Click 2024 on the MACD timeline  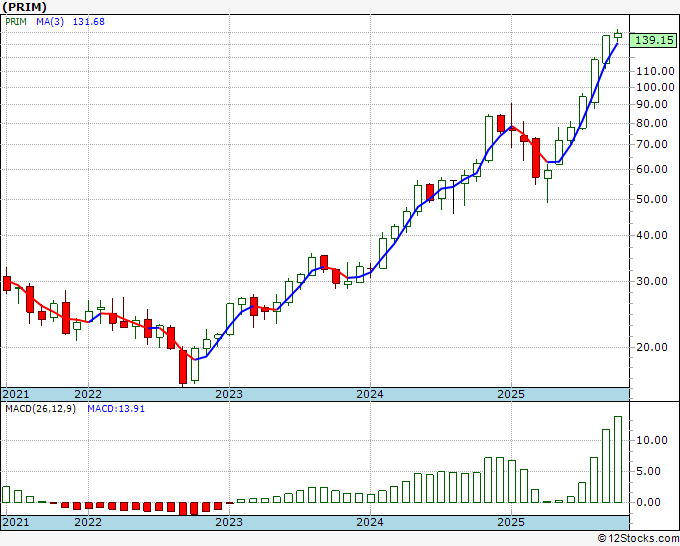[x=370, y=522]
